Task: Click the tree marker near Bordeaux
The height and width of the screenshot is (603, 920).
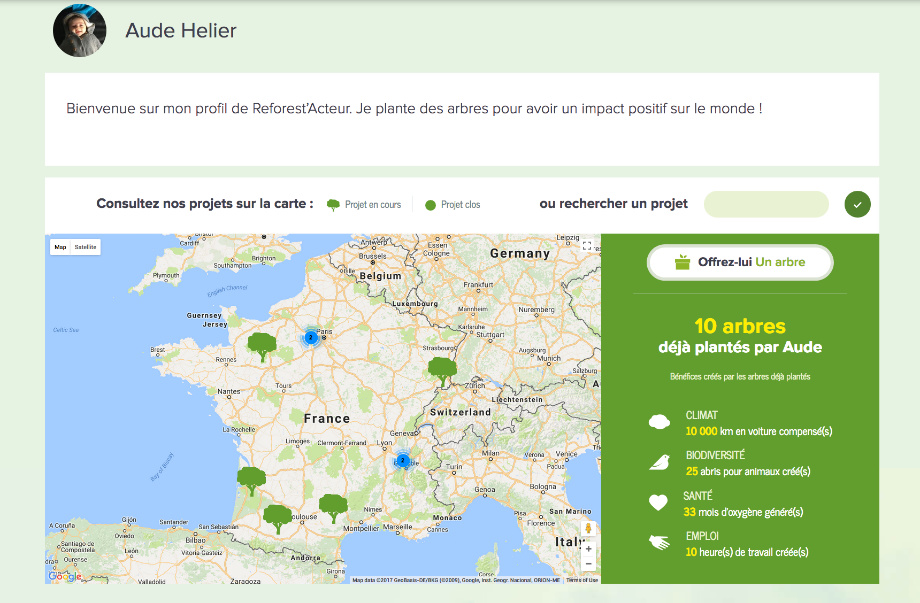Action: coord(251,481)
